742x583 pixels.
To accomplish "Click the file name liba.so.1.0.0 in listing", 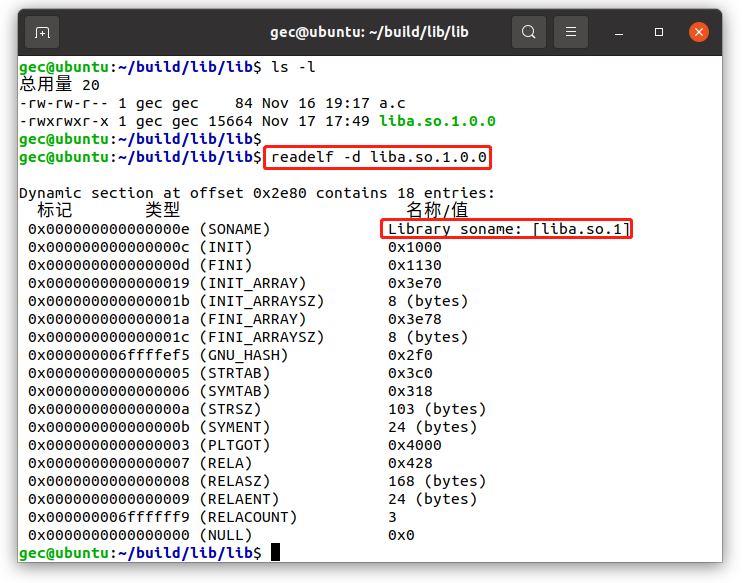I will point(437,121).
